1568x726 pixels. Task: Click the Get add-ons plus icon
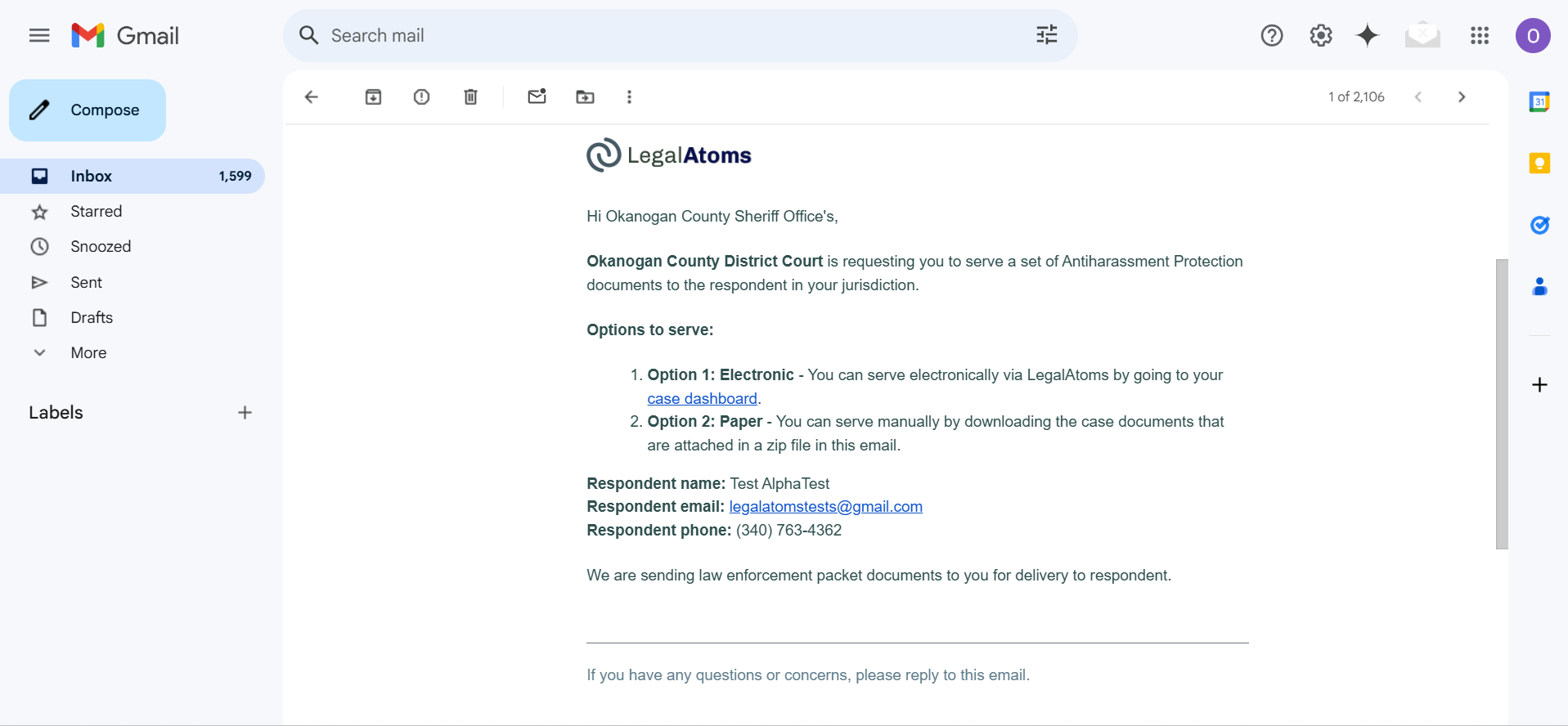(x=1539, y=384)
